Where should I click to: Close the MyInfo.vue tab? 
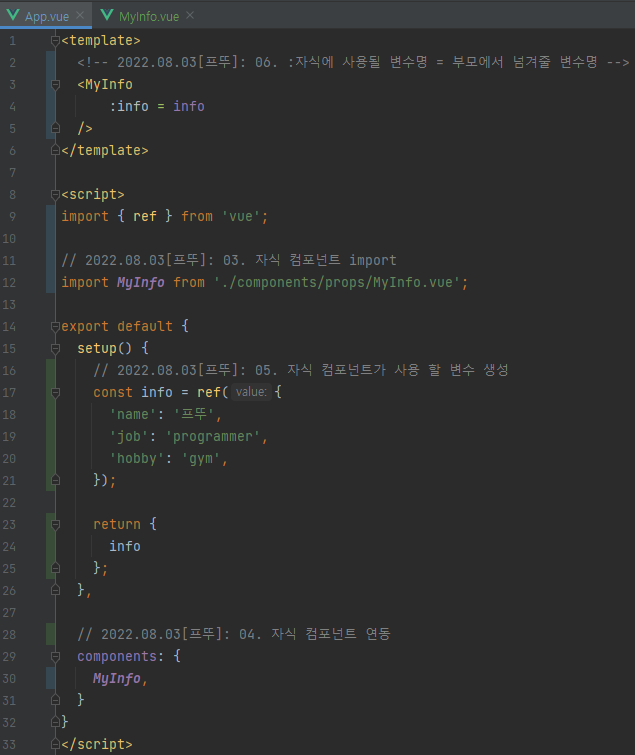coord(190,15)
